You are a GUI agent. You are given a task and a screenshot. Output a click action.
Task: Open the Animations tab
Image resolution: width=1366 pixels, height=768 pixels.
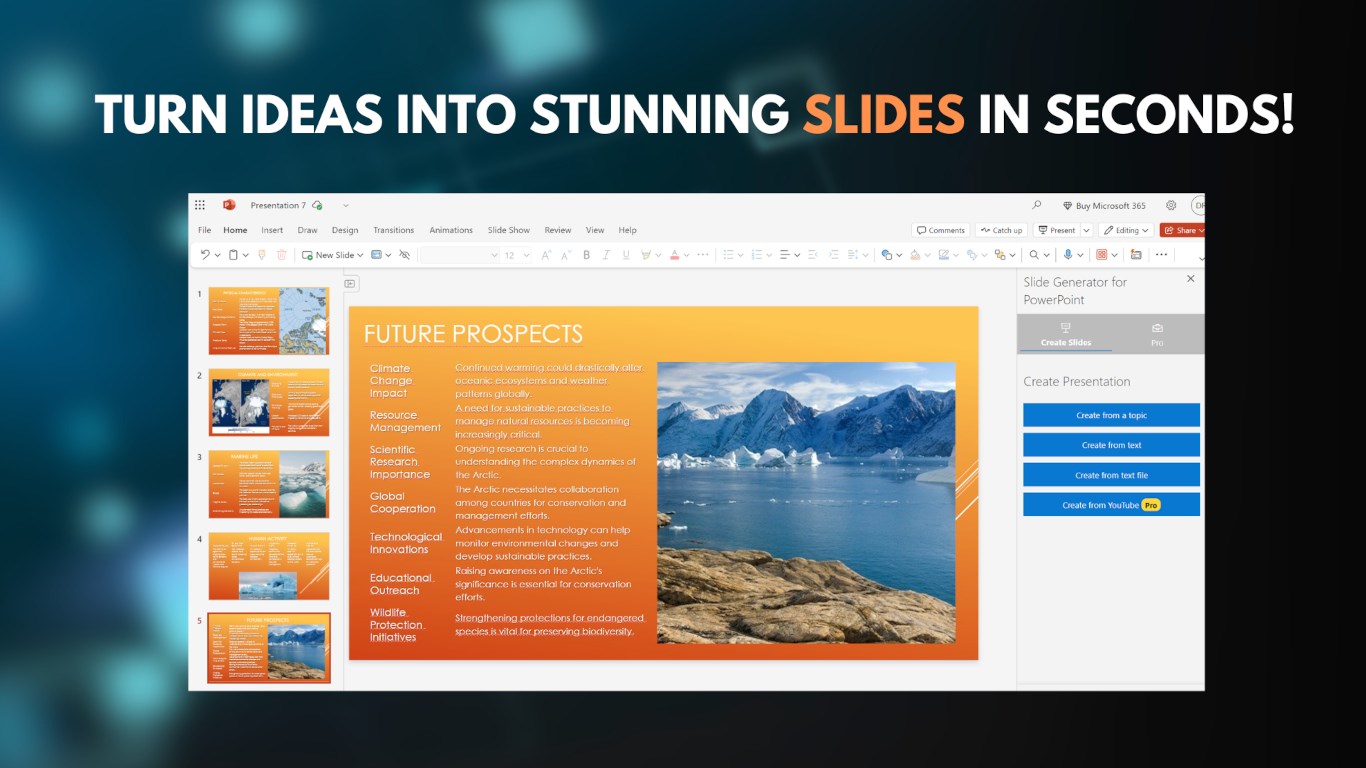[x=451, y=230]
